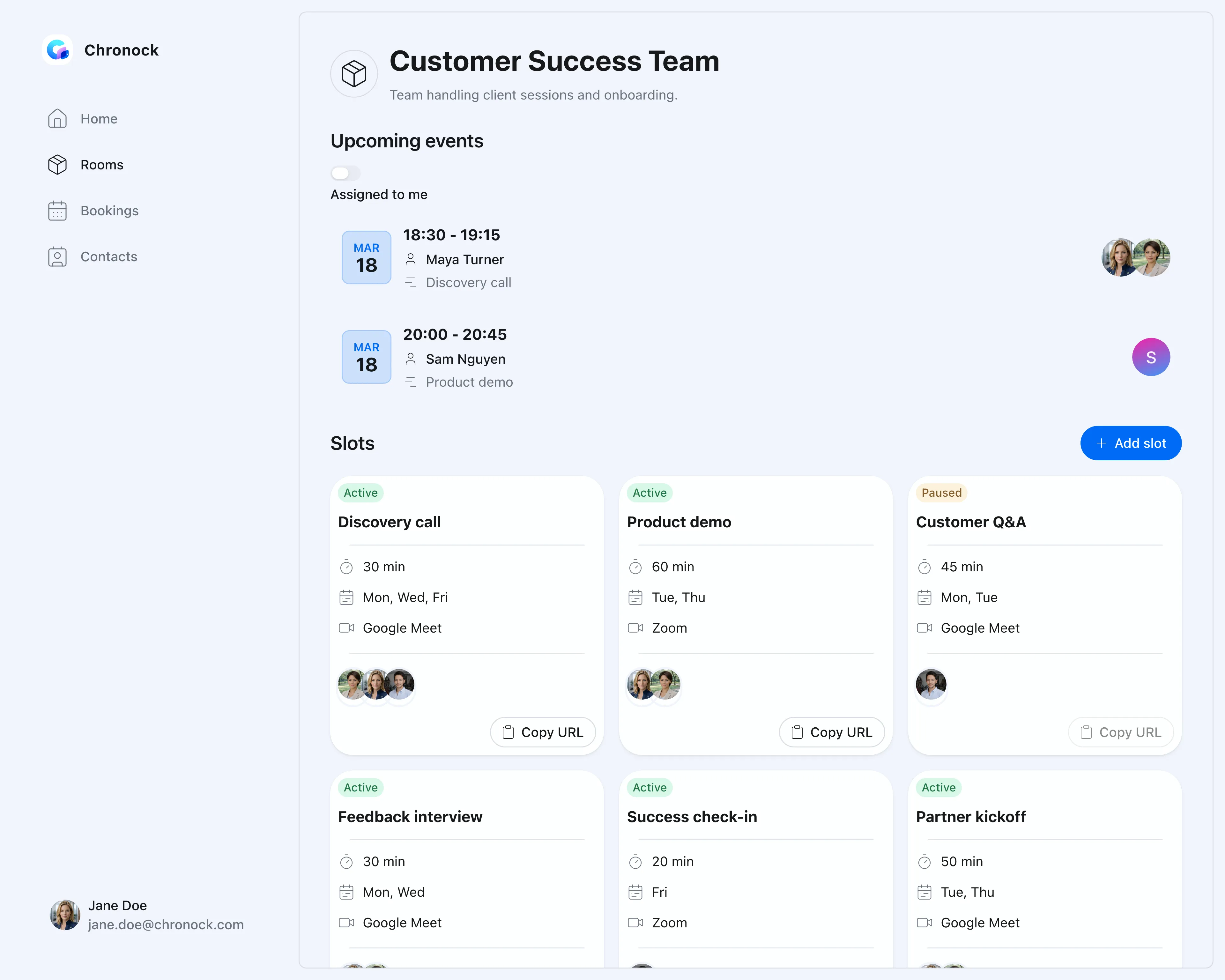1225x980 pixels.
Task: Click the notes icon beside Discovery call event
Action: coord(410,282)
